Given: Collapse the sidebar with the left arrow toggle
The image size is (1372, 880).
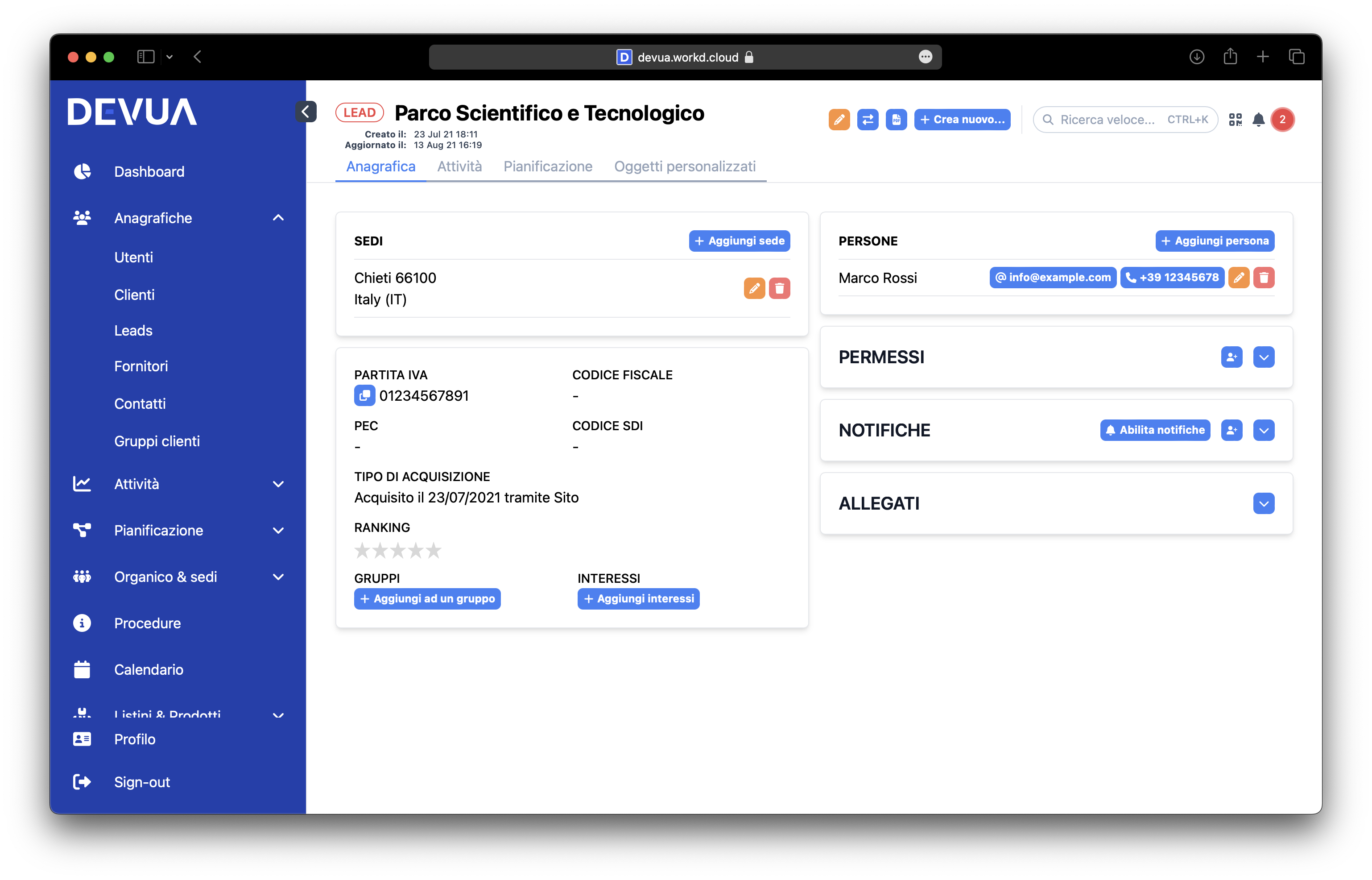Looking at the screenshot, I should coord(306,112).
